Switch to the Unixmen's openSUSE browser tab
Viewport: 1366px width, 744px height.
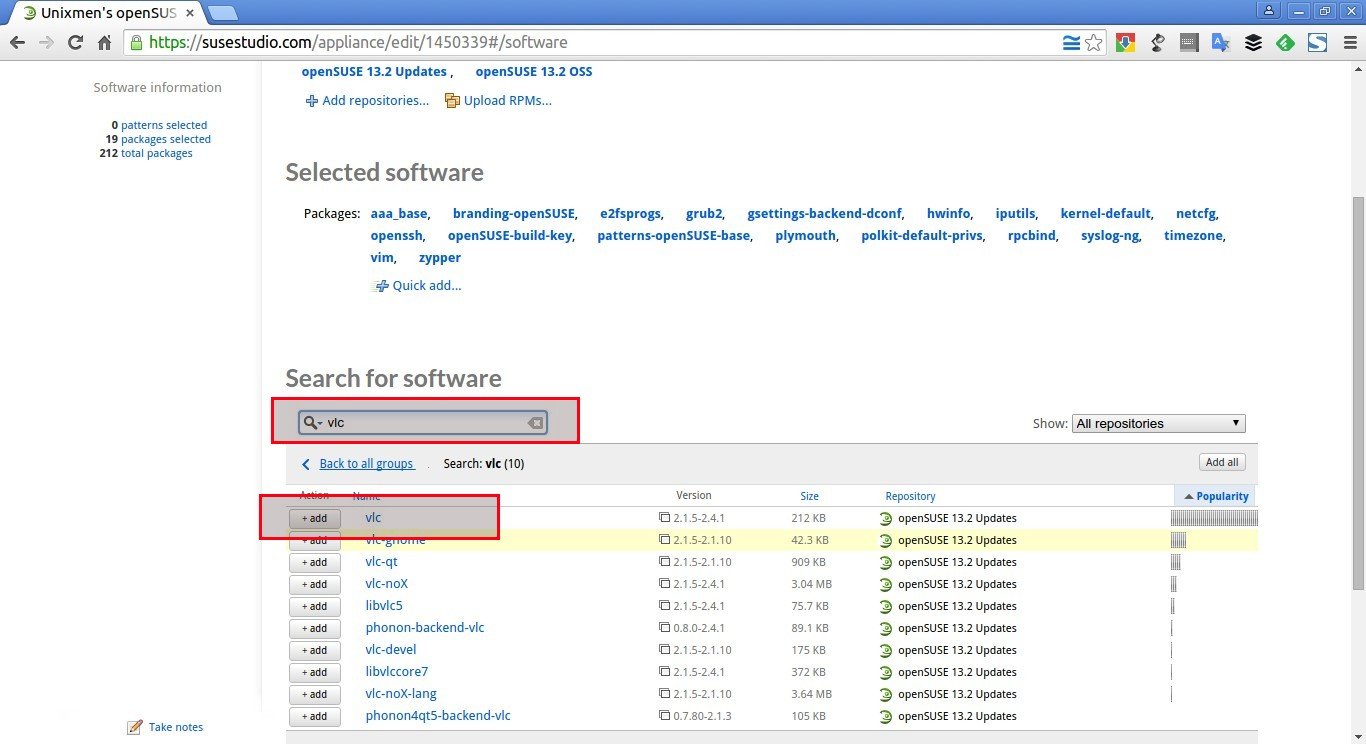click(x=108, y=13)
